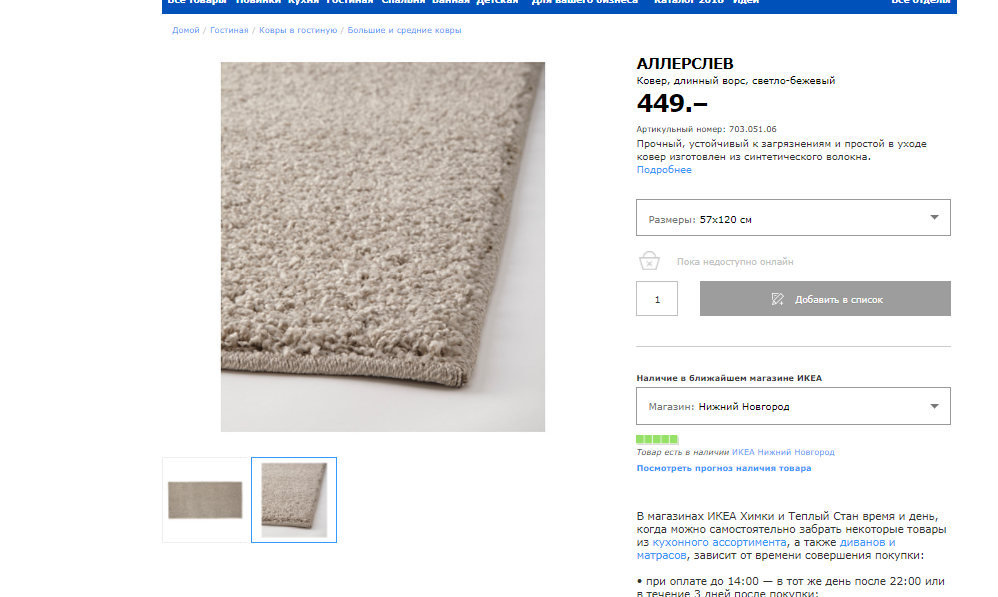
Task: Click the pencil icon on Добавить в список
Action: 777,299
